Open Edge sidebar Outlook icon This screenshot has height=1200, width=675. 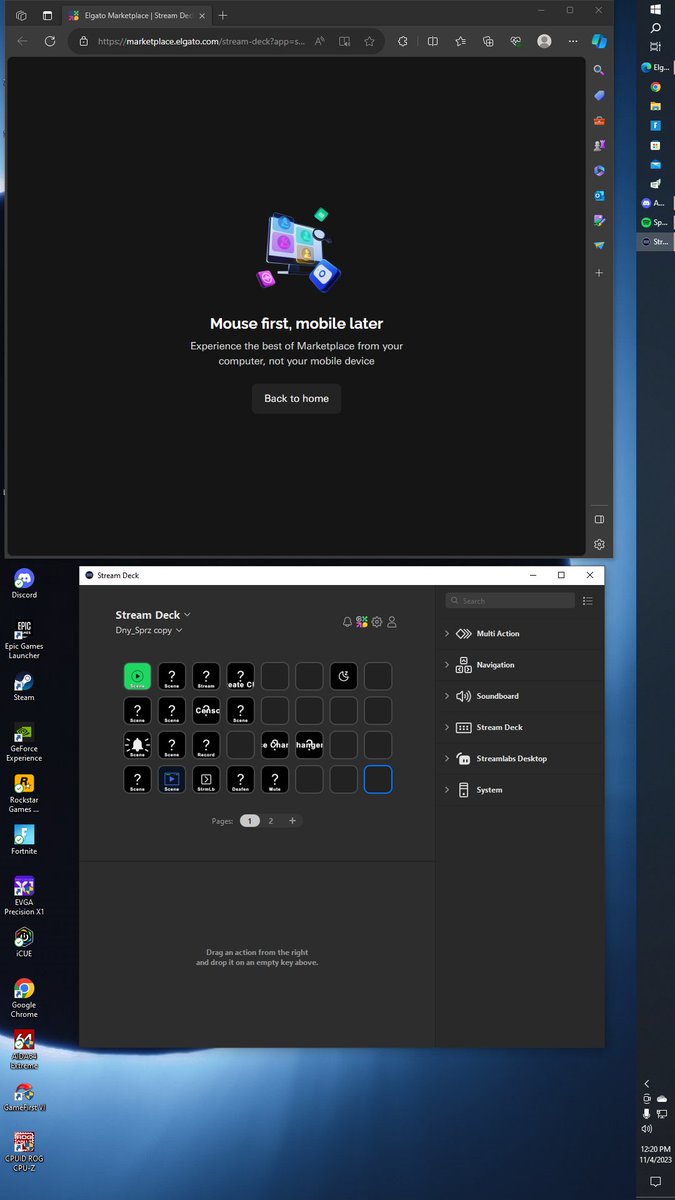point(599,195)
